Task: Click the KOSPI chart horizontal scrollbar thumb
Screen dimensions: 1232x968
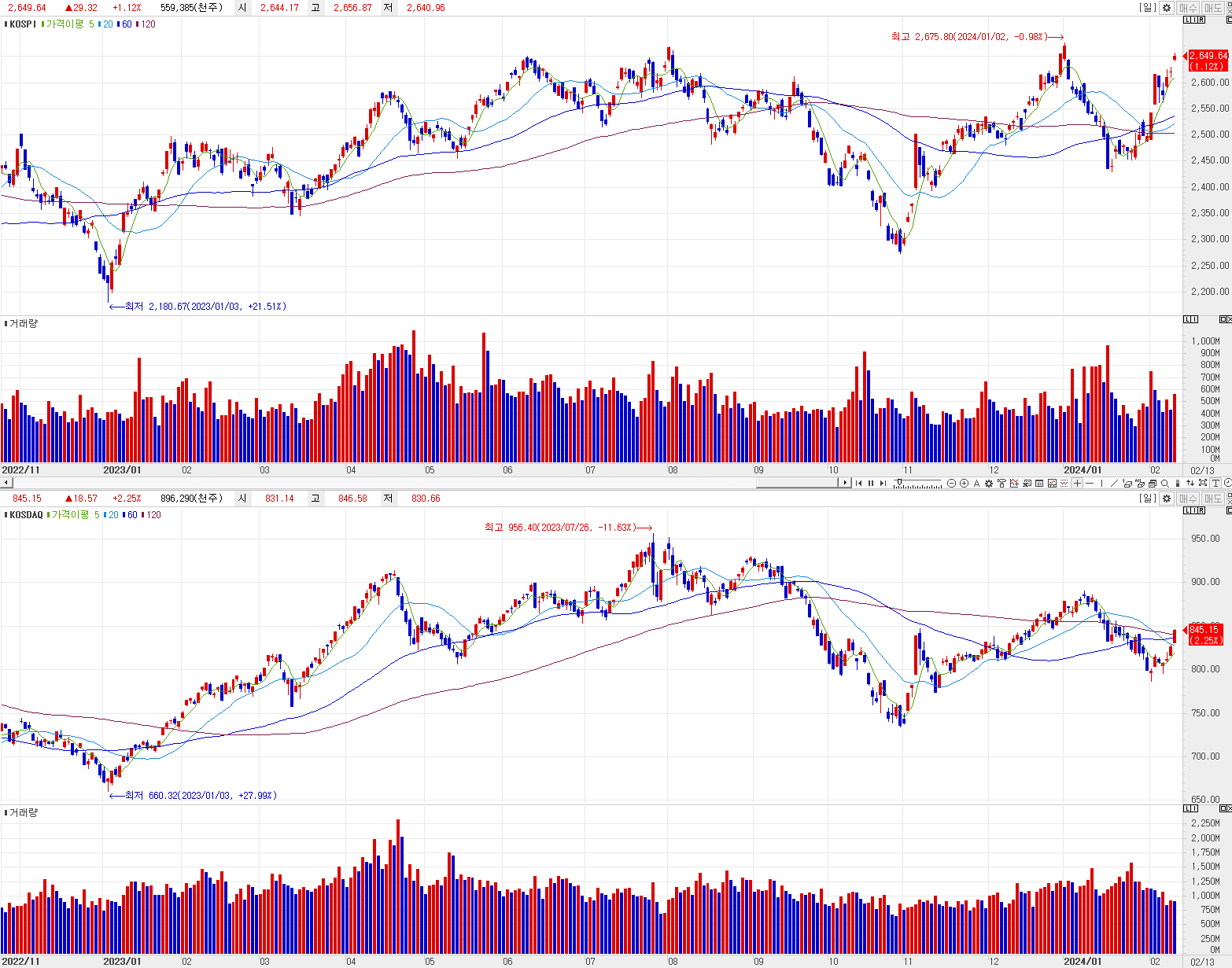Action: (x=798, y=483)
